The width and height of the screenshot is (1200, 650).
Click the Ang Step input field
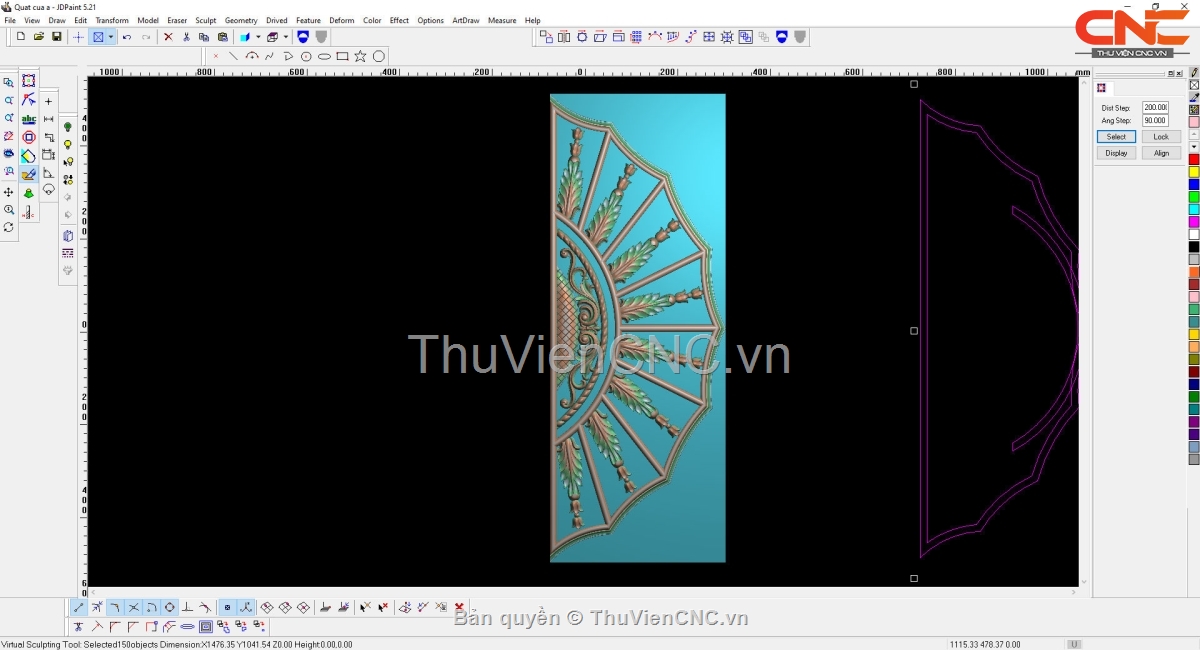1155,120
